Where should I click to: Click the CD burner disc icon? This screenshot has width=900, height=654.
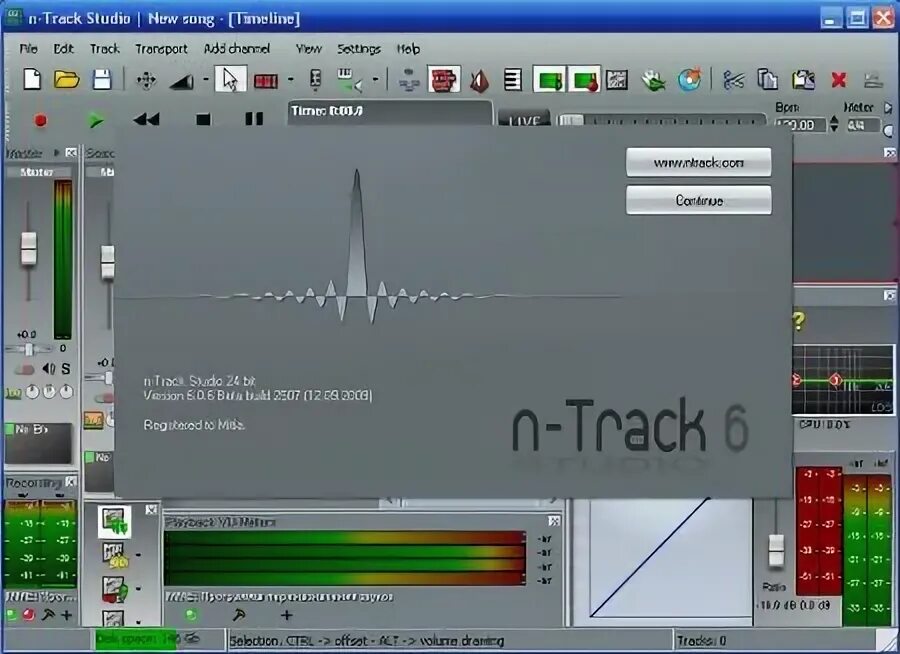[689, 80]
